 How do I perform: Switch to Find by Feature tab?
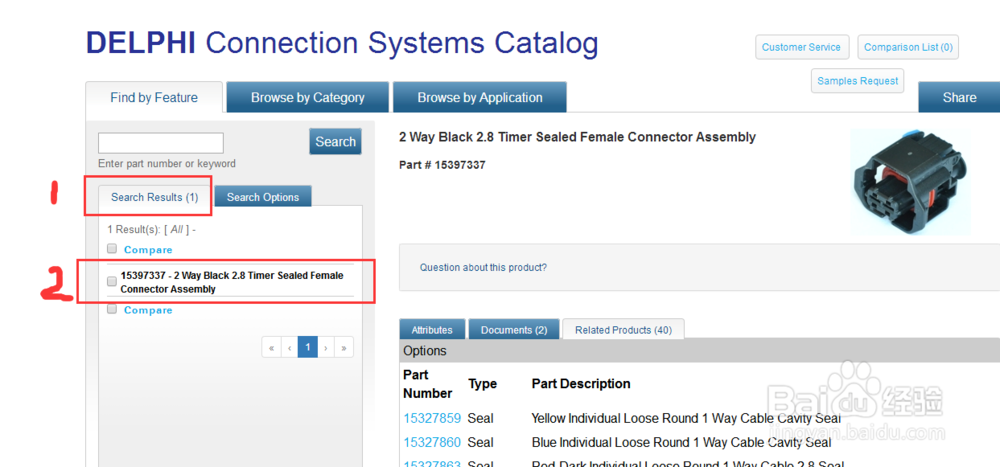pos(154,98)
